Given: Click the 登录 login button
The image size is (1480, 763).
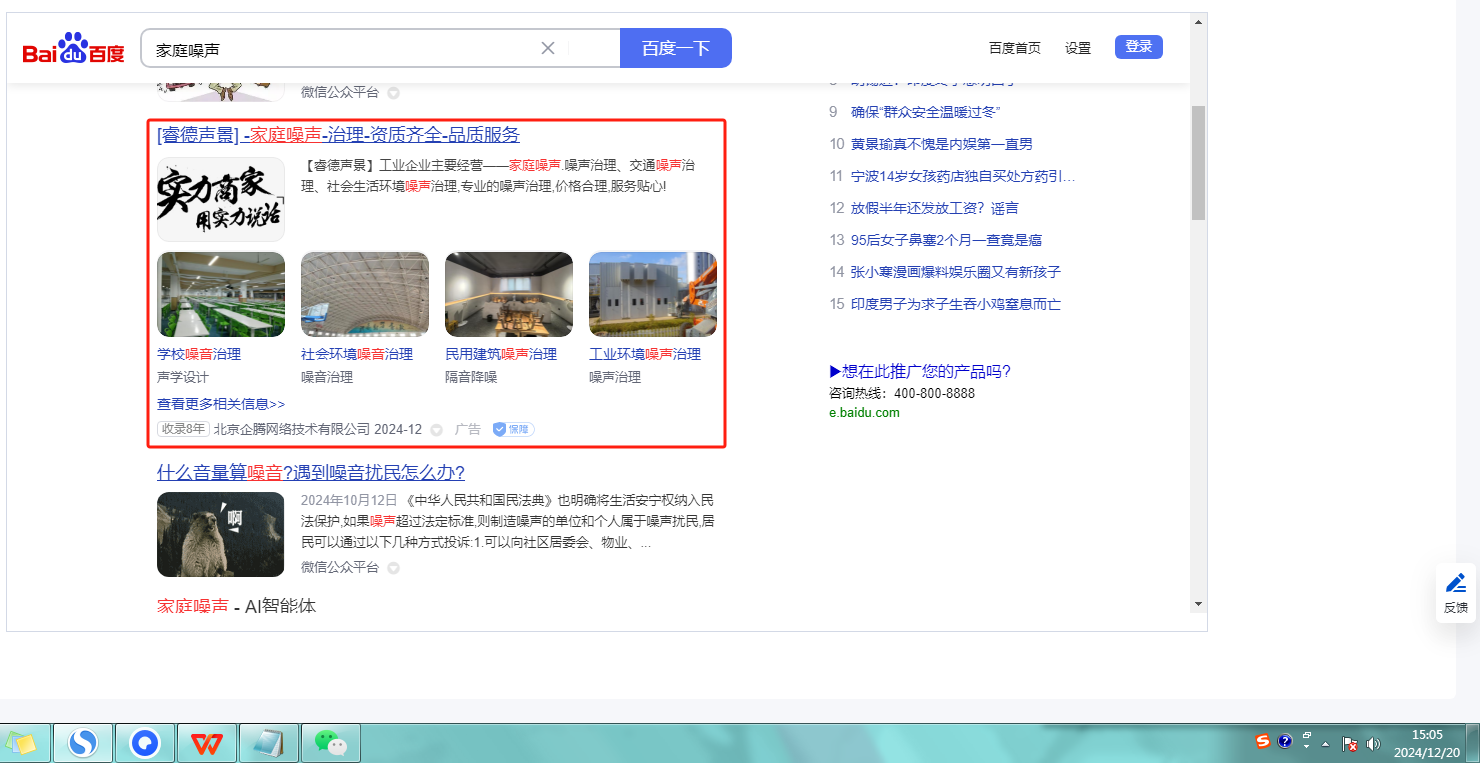Looking at the screenshot, I should [x=1138, y=47].
